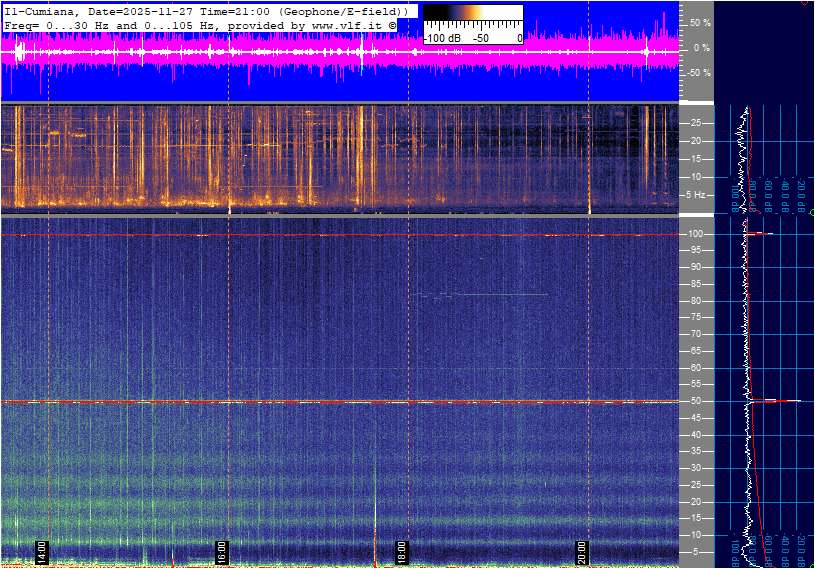Click the 50 % amplitude axis label
Image resolution: width=815 pixels, height=569 pixels.
point(700,22)
